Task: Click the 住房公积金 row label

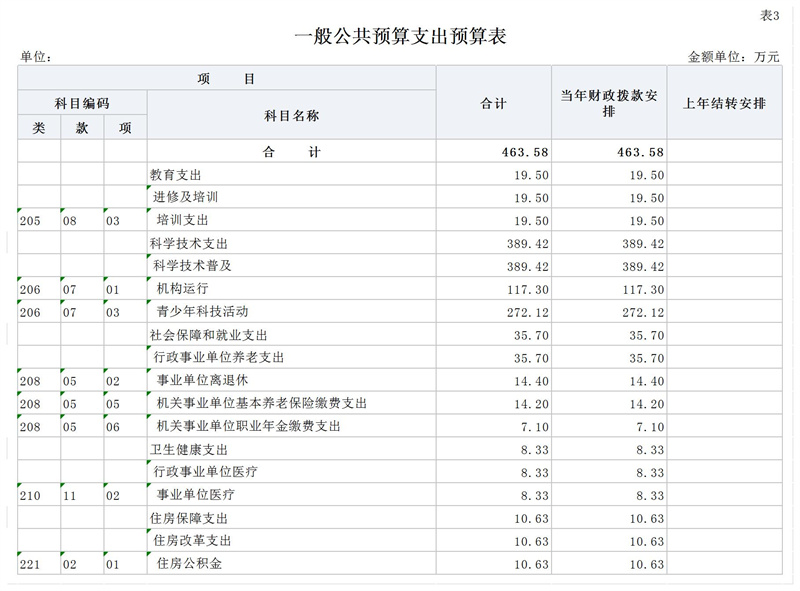Action: coord(188,563)
